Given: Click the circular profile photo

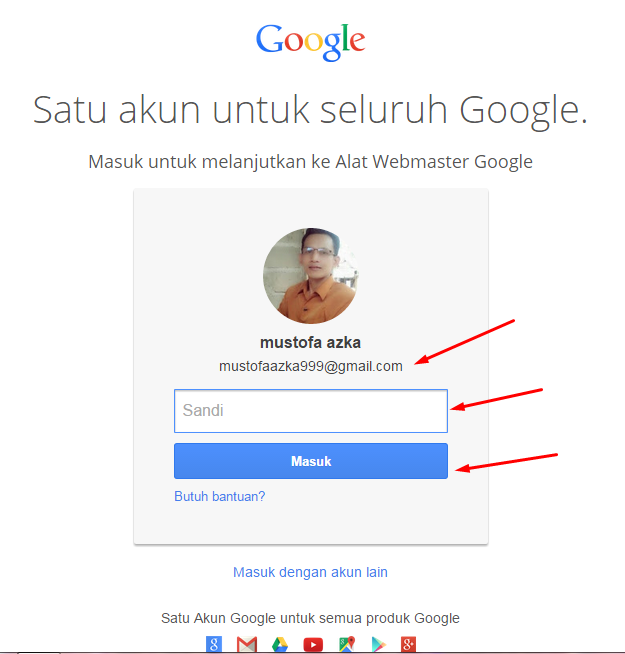Looking at the screenshot, I should click(x=311, y=276).
